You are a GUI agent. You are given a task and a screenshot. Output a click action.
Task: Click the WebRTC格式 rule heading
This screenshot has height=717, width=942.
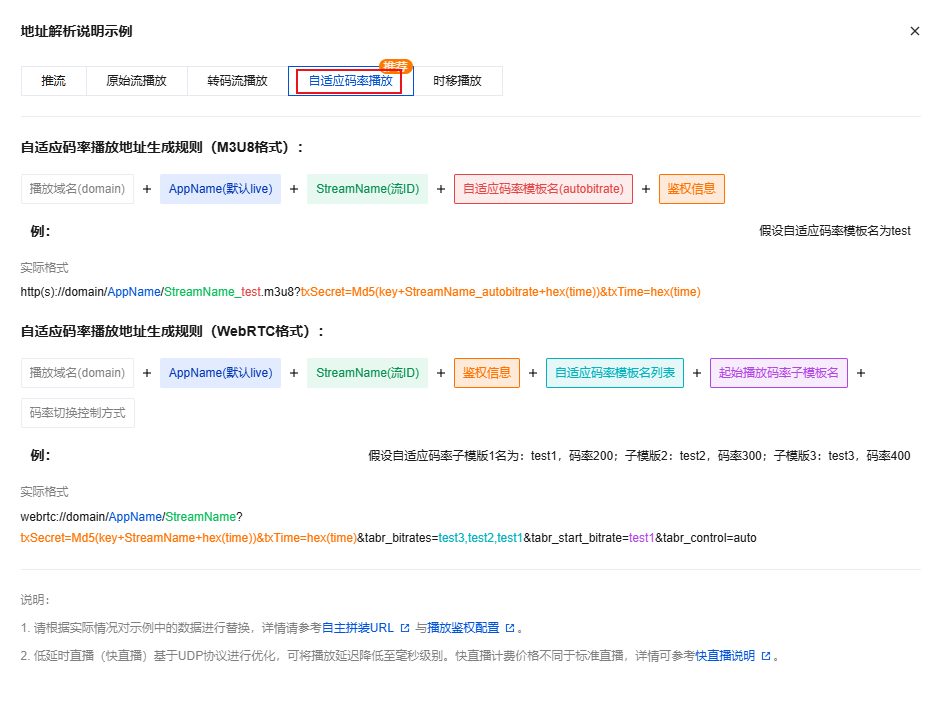tap(173, 331)
